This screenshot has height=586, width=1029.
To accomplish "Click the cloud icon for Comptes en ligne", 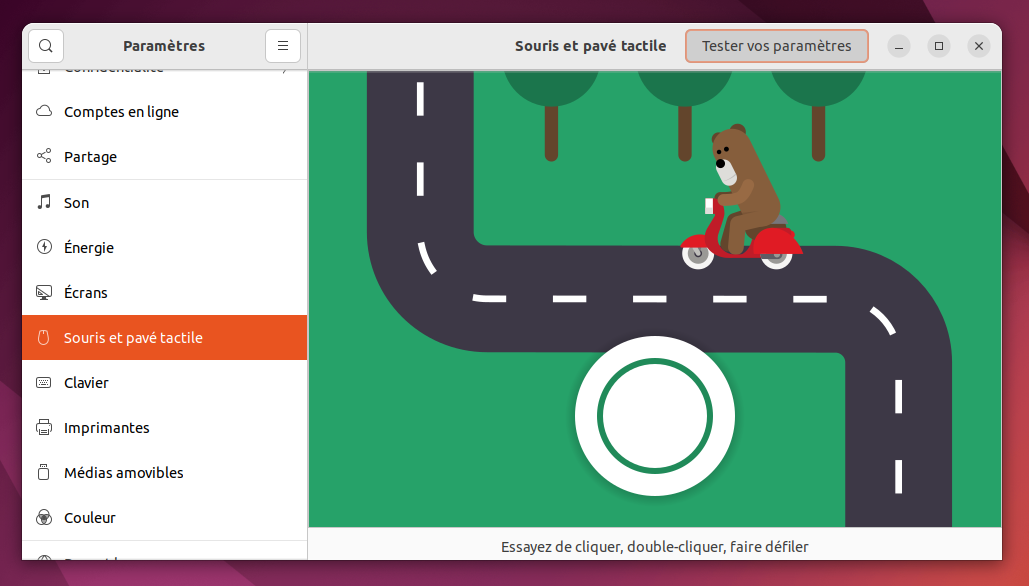I will point(44,111).
